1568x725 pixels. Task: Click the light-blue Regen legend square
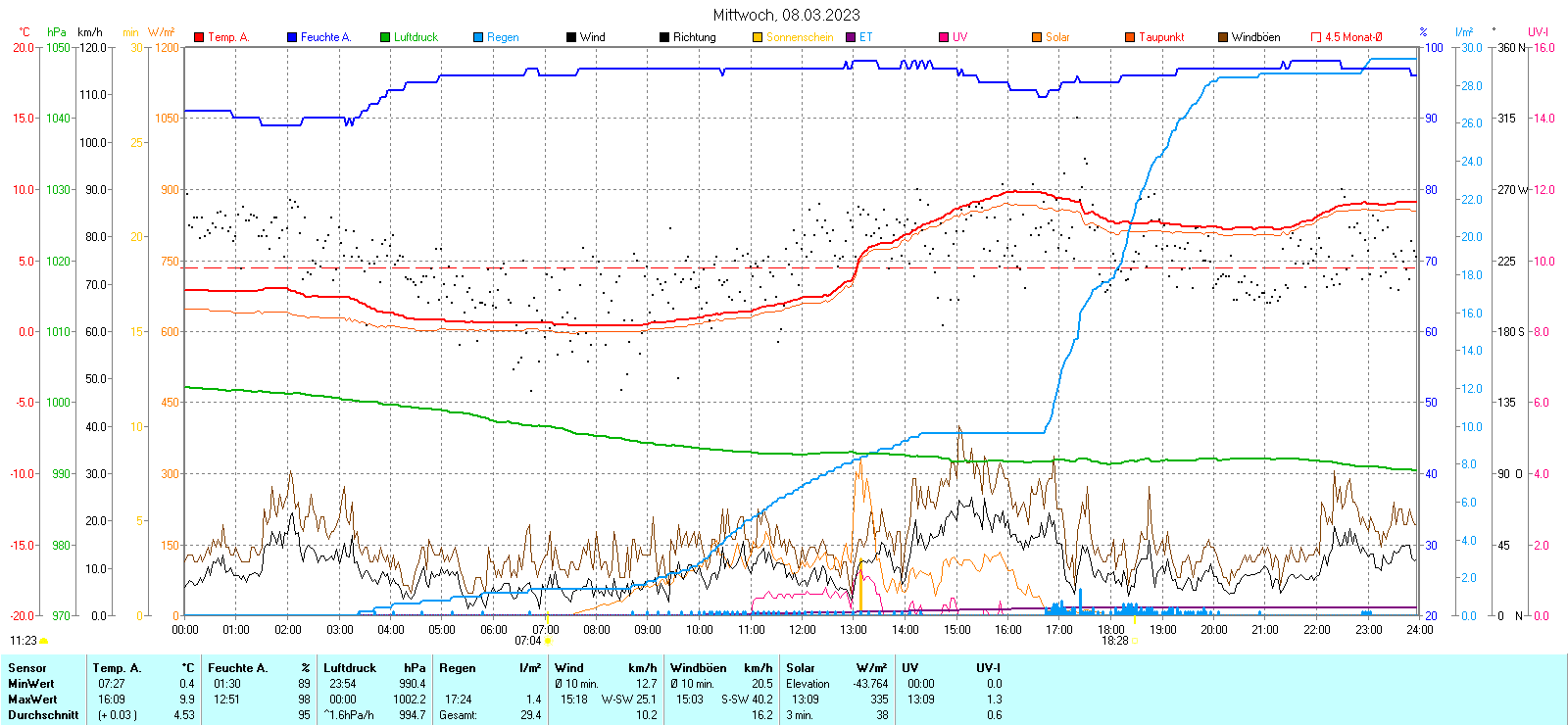[x=478, y=37]
